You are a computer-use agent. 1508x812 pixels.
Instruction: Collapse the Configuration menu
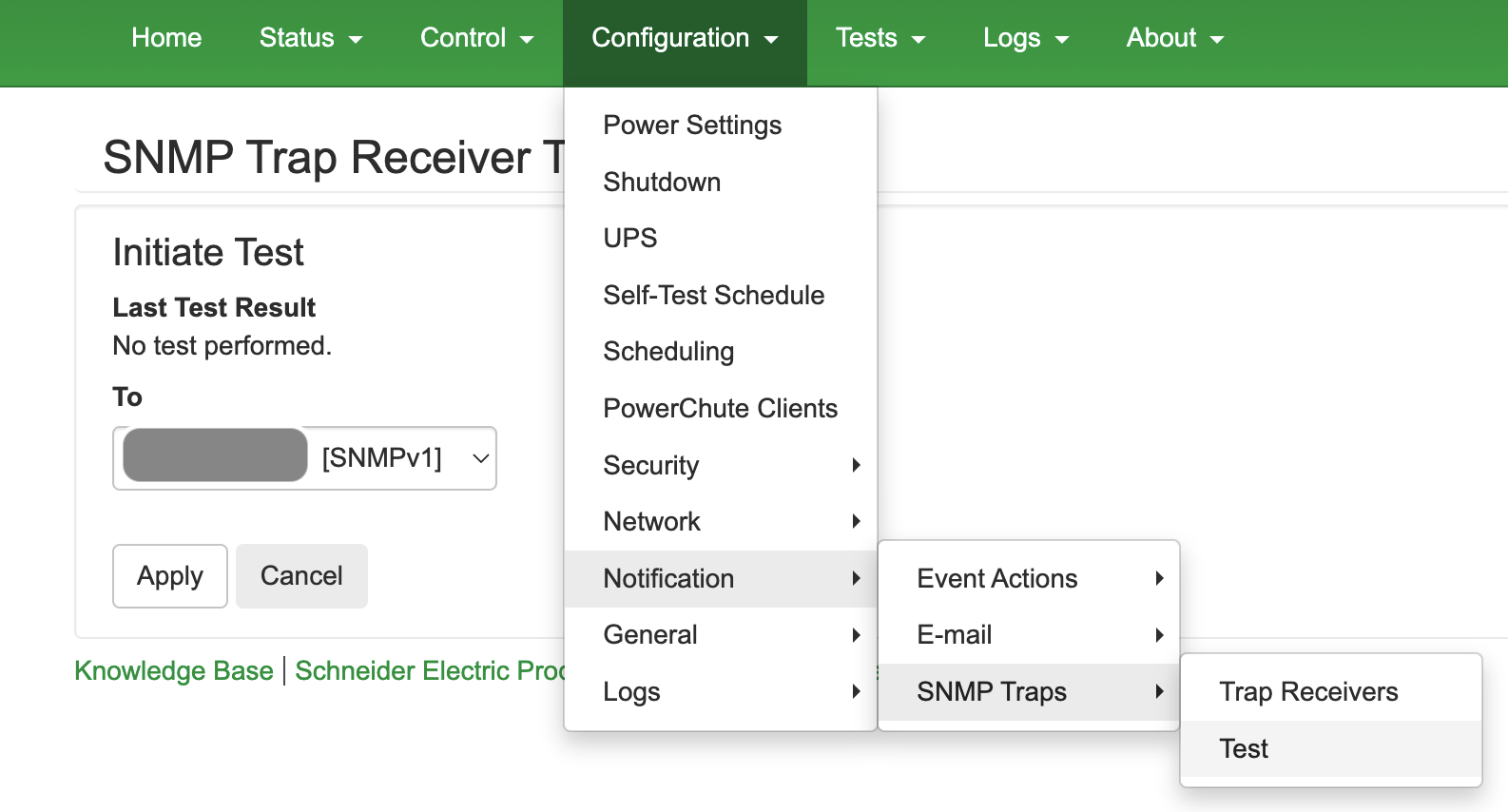click(684, 38)
